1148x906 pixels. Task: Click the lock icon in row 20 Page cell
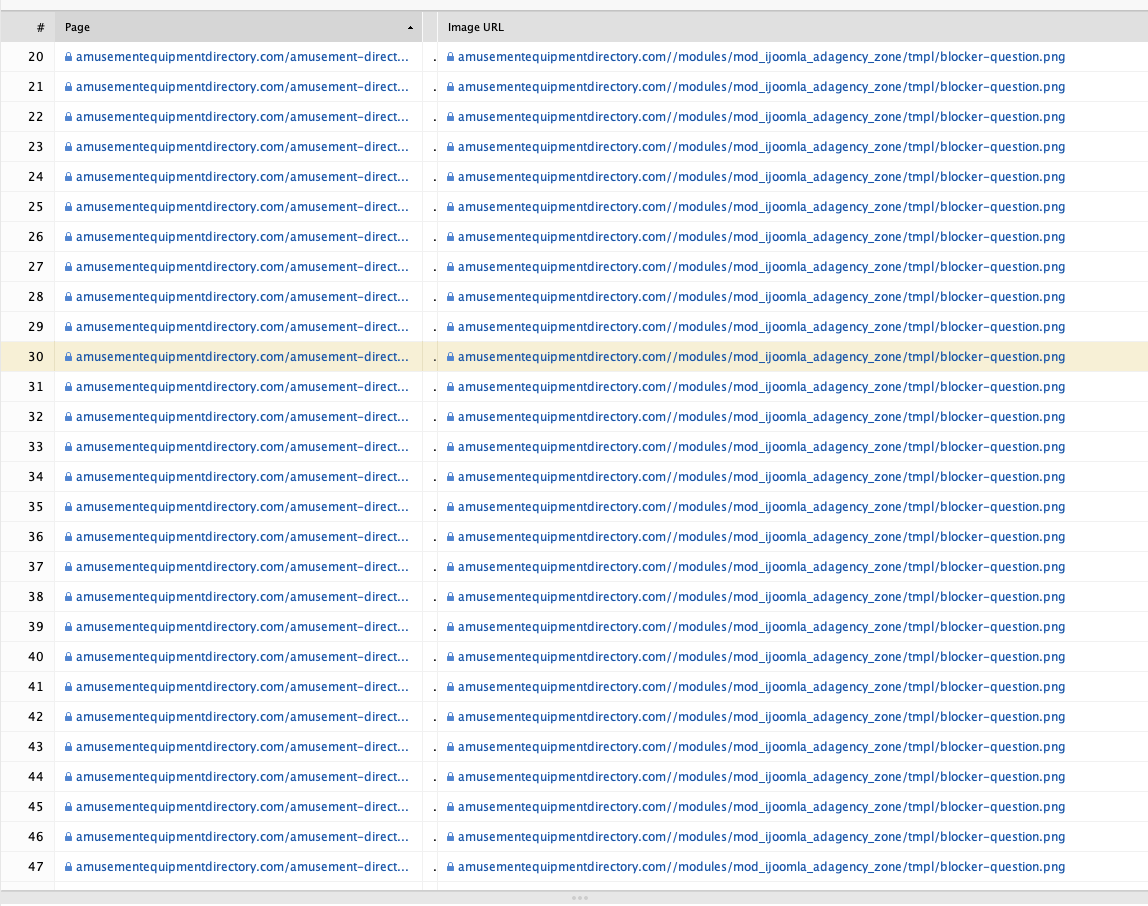68,56
